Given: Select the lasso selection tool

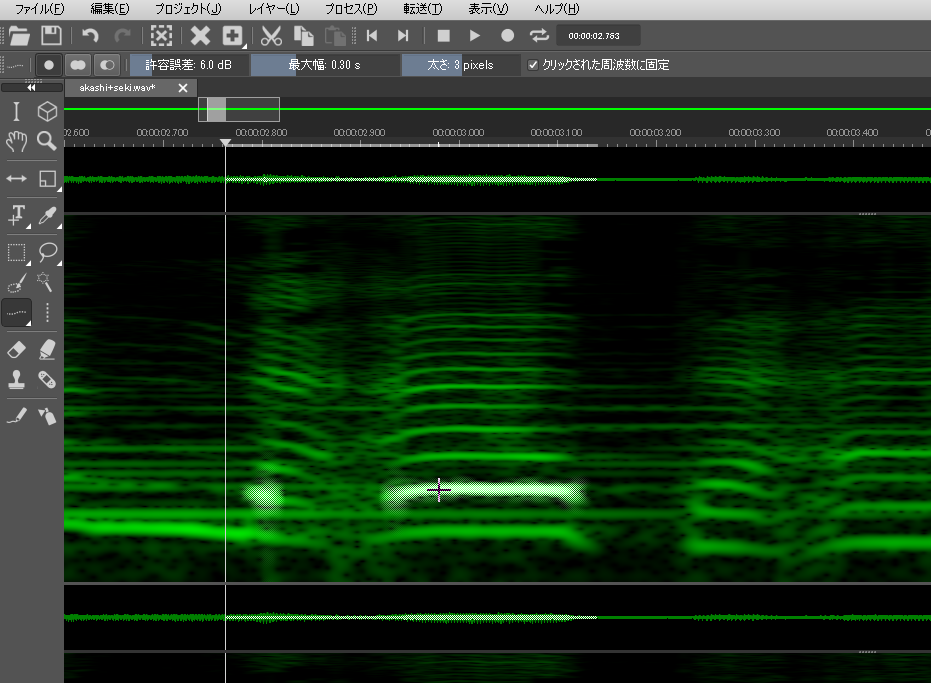Looking at the screenshot, I should (x=47, y=252).
